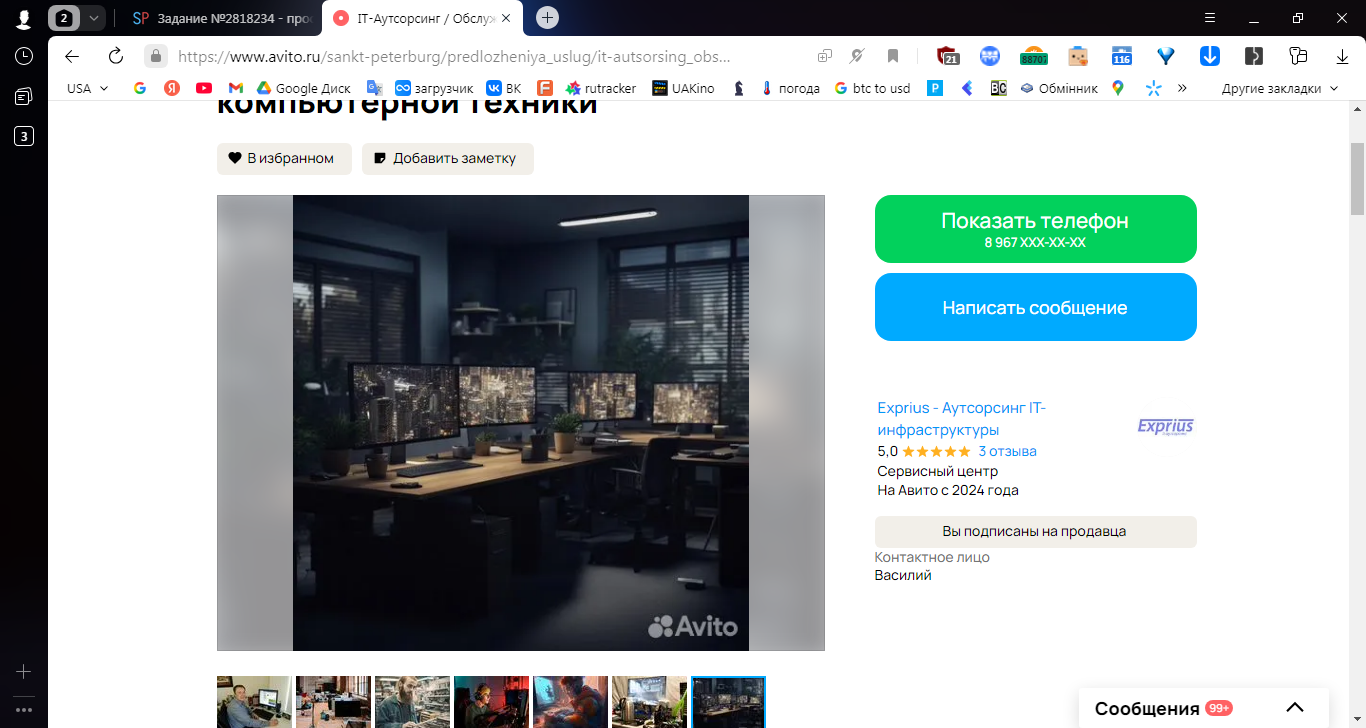1366x728 pixels.
Task: Select thumbnail of man at desk
Action: click(255, 702)
